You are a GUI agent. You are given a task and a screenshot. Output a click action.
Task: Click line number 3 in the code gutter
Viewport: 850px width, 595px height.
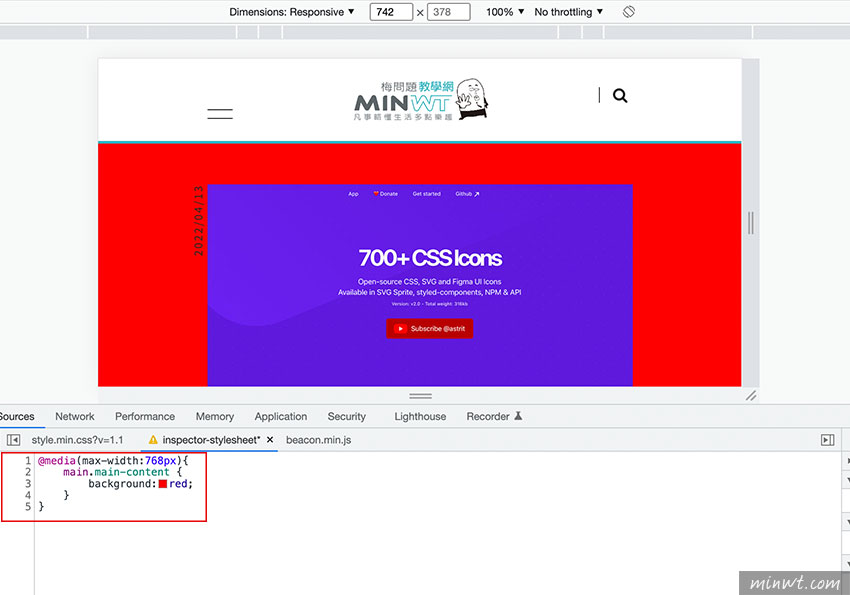(x=28, y=483)
